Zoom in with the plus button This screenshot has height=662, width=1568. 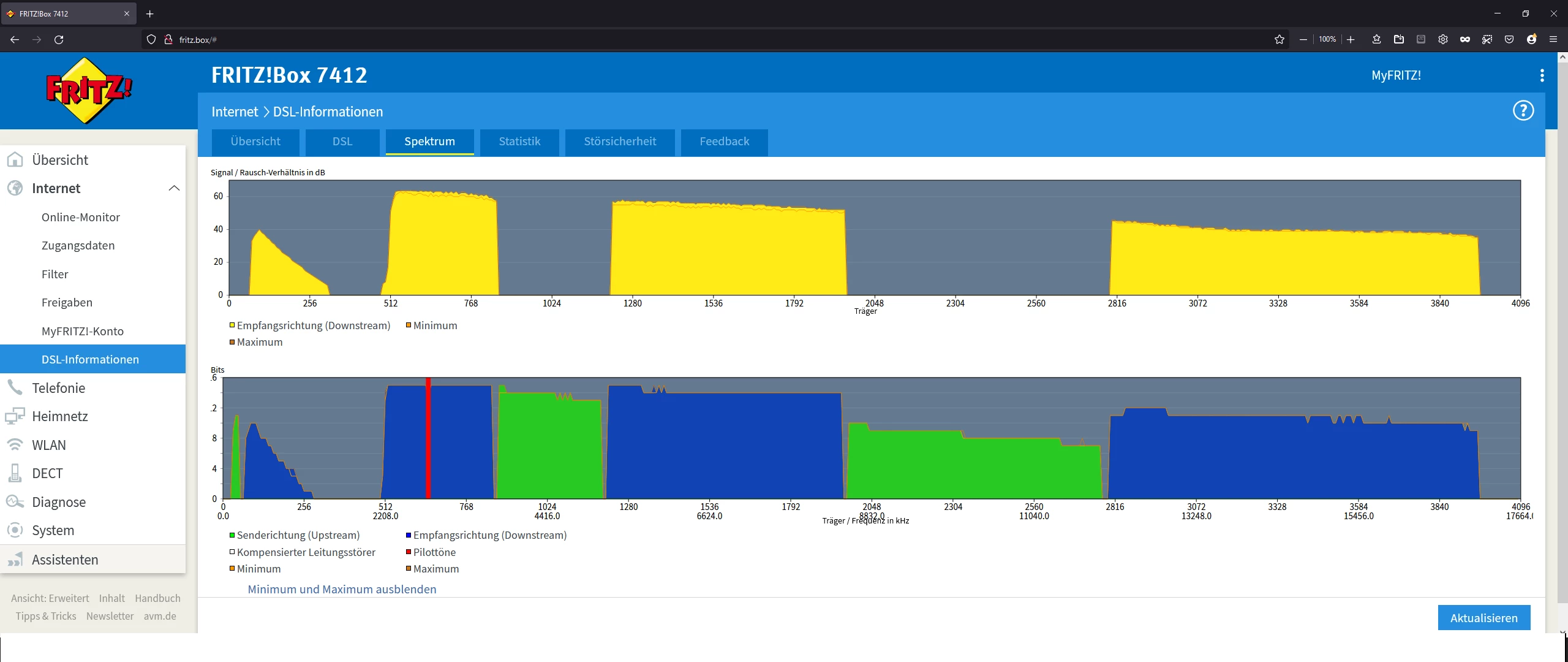[1351, 39]
